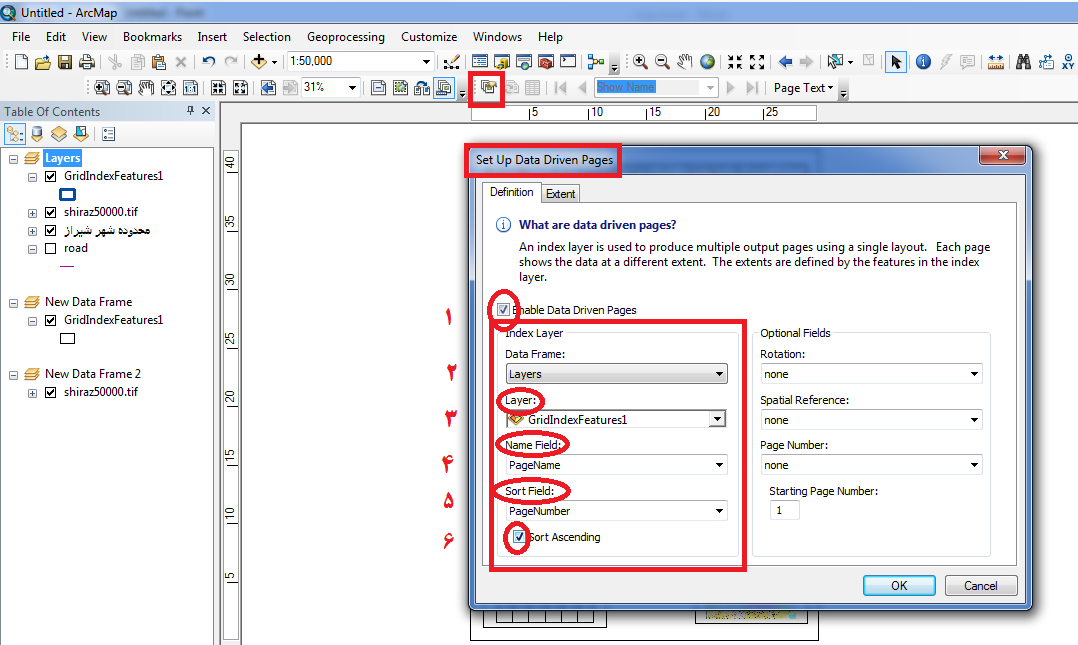Zoom layout to whole page
Image resolution: width=1078 pixels, height=645 pixels.
click(x=168, y=87)
